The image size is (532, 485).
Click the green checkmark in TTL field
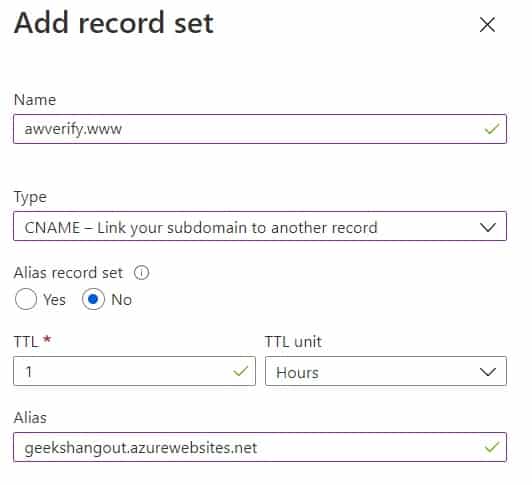pyautogui.click(x=241, y=371)
